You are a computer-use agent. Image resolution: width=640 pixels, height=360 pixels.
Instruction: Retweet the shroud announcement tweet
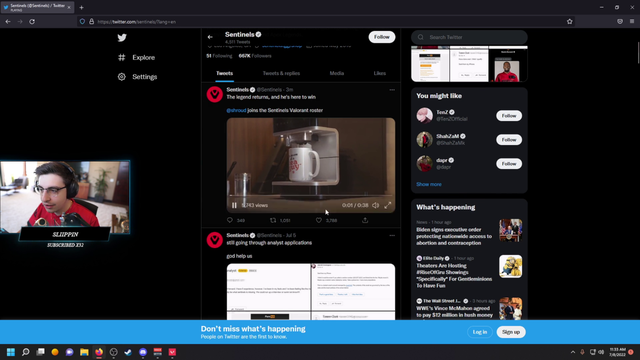click(x=273, y=220)
